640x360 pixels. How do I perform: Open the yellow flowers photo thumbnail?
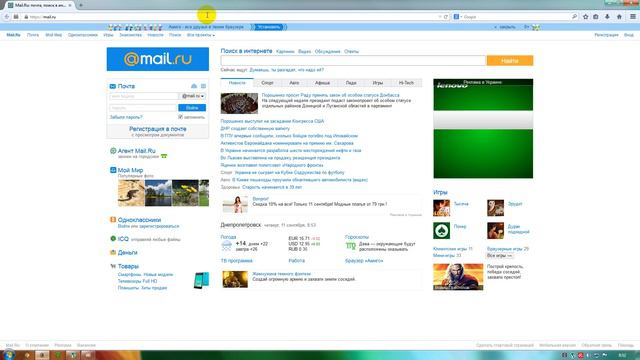(x=185, y=193)
